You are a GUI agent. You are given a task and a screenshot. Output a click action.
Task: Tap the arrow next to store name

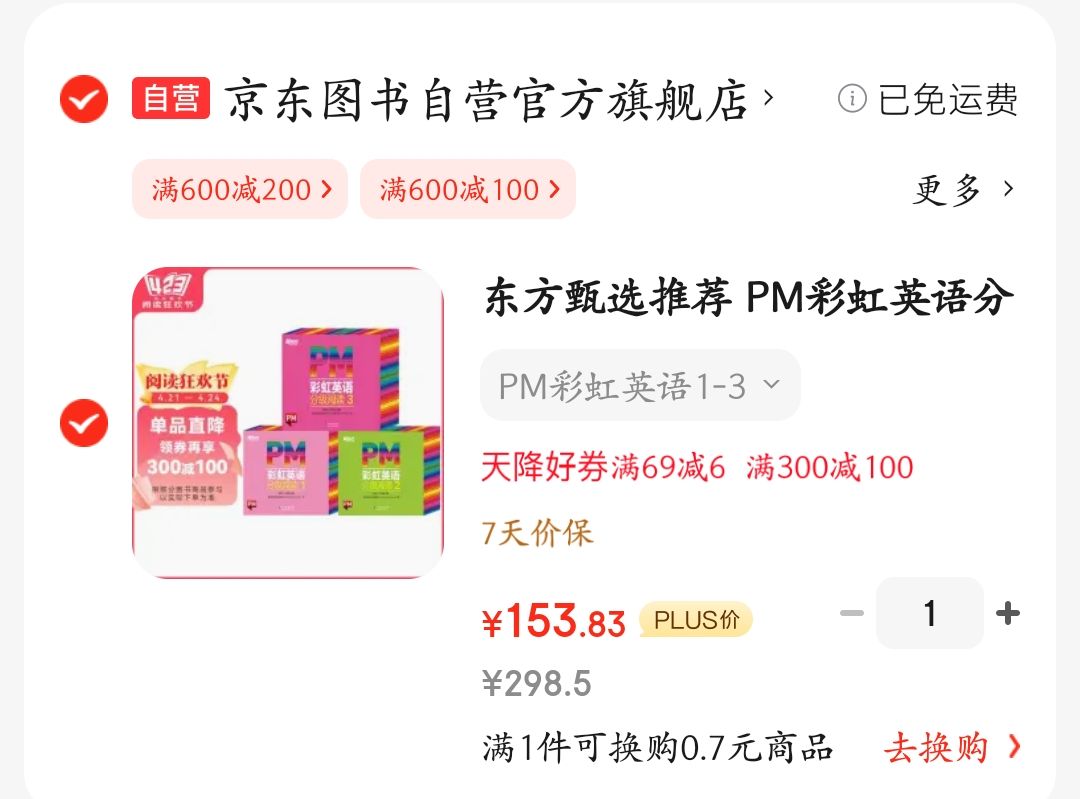pos(769,98)
